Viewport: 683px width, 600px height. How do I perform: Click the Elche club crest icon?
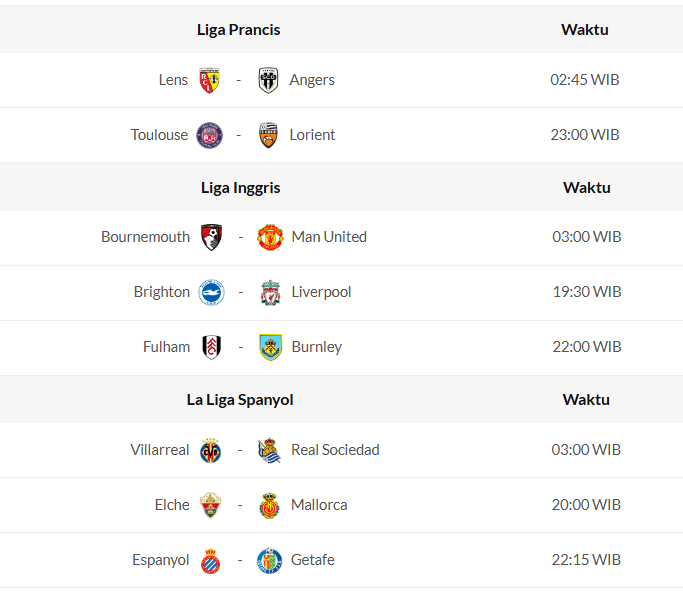pos(210,506)
